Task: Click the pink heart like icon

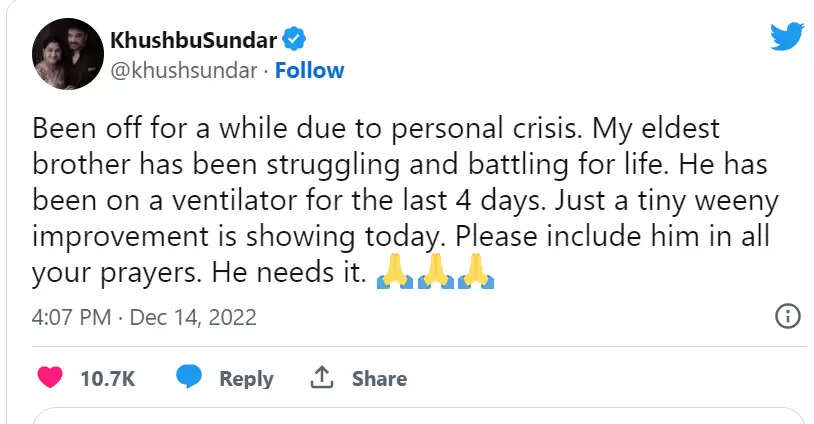Action: click(x=49, y=378)
